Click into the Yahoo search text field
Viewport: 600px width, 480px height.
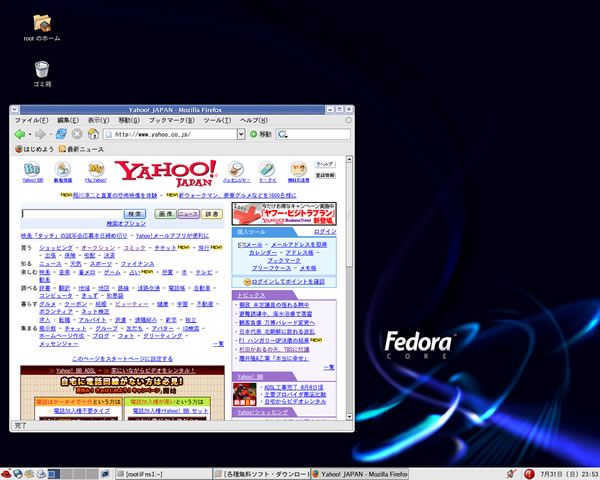coord(70,213)
